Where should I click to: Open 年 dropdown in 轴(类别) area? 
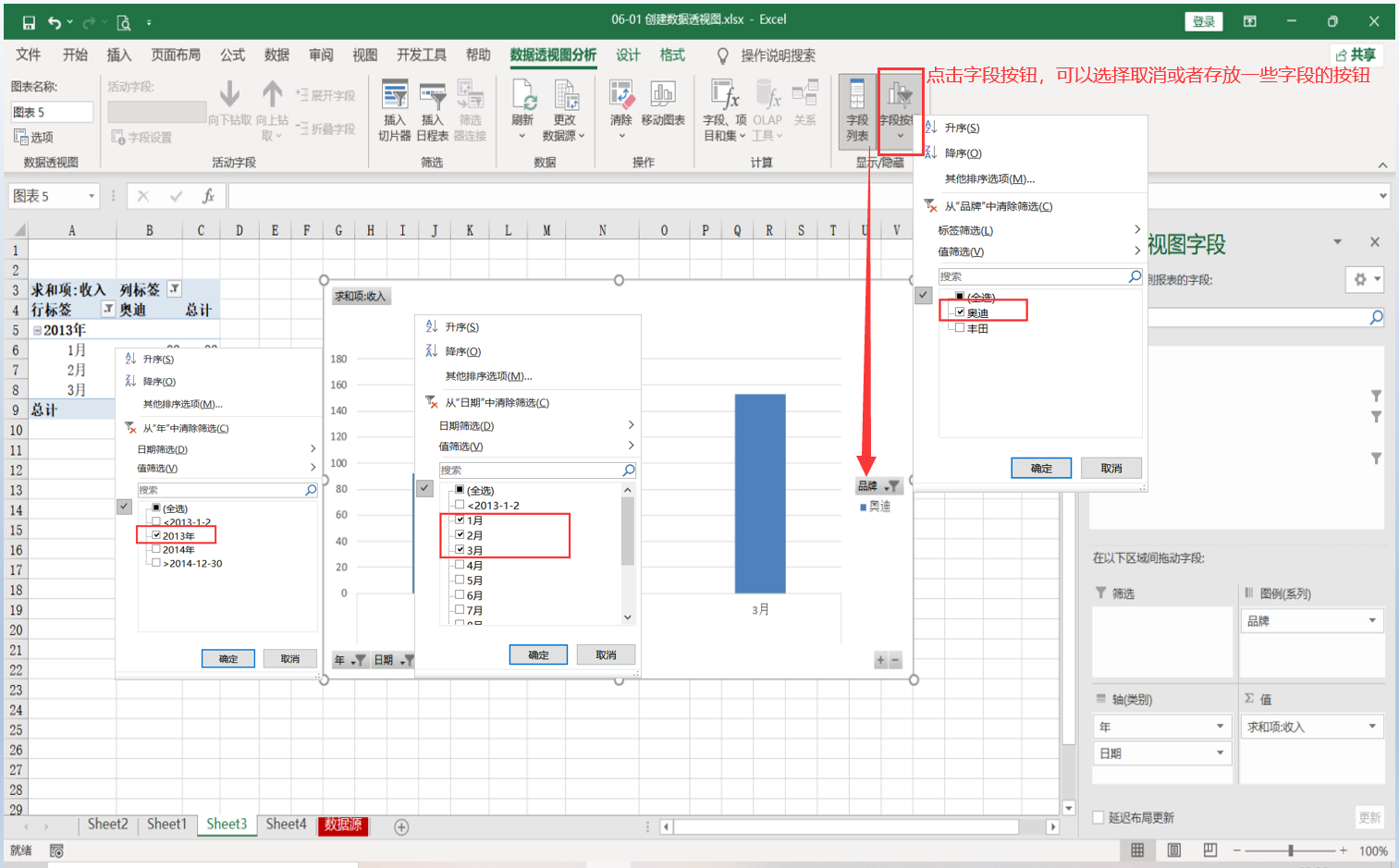point(1221,727)
